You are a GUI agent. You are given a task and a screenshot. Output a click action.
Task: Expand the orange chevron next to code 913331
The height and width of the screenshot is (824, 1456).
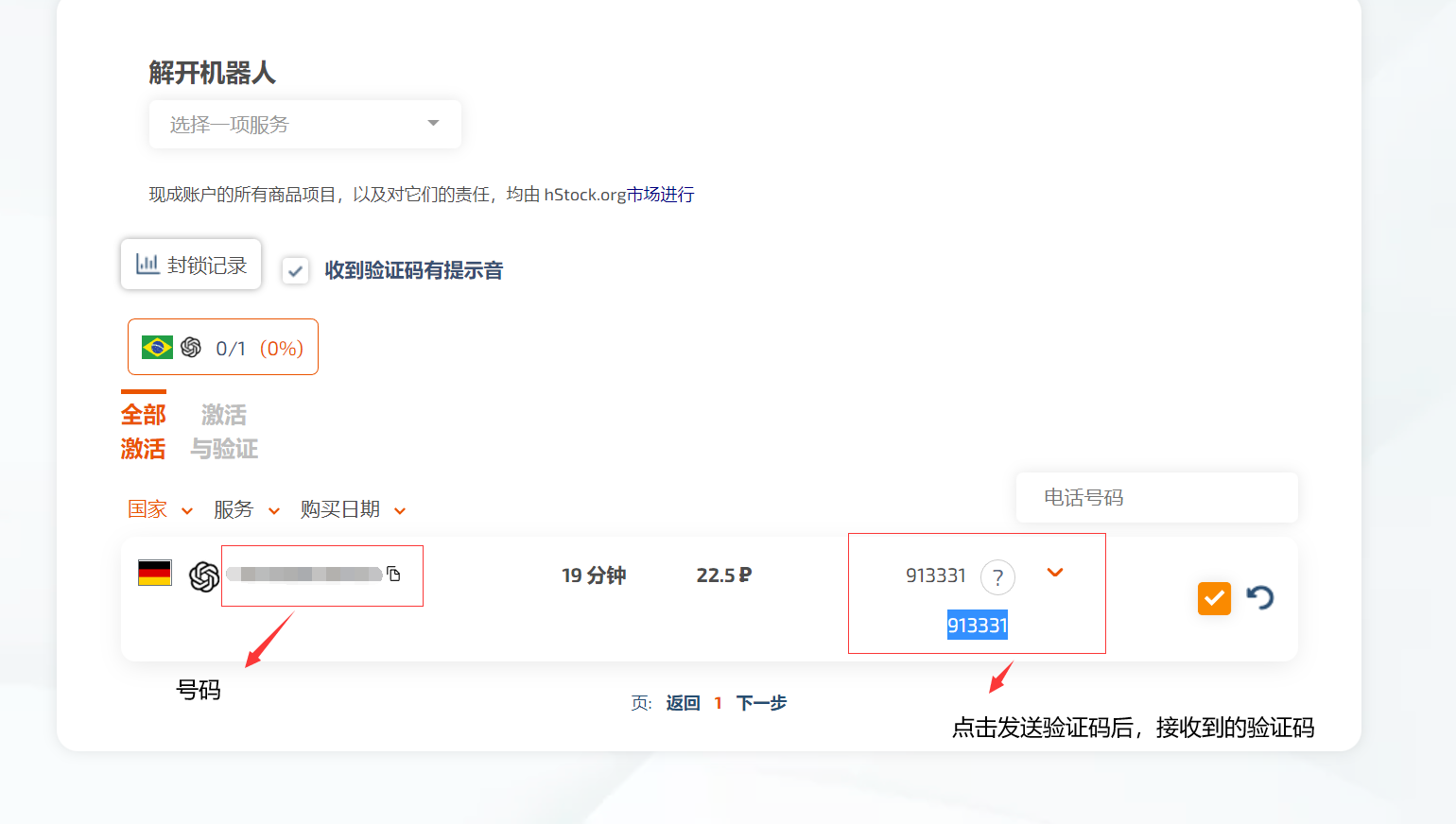tap(1055, 573)
